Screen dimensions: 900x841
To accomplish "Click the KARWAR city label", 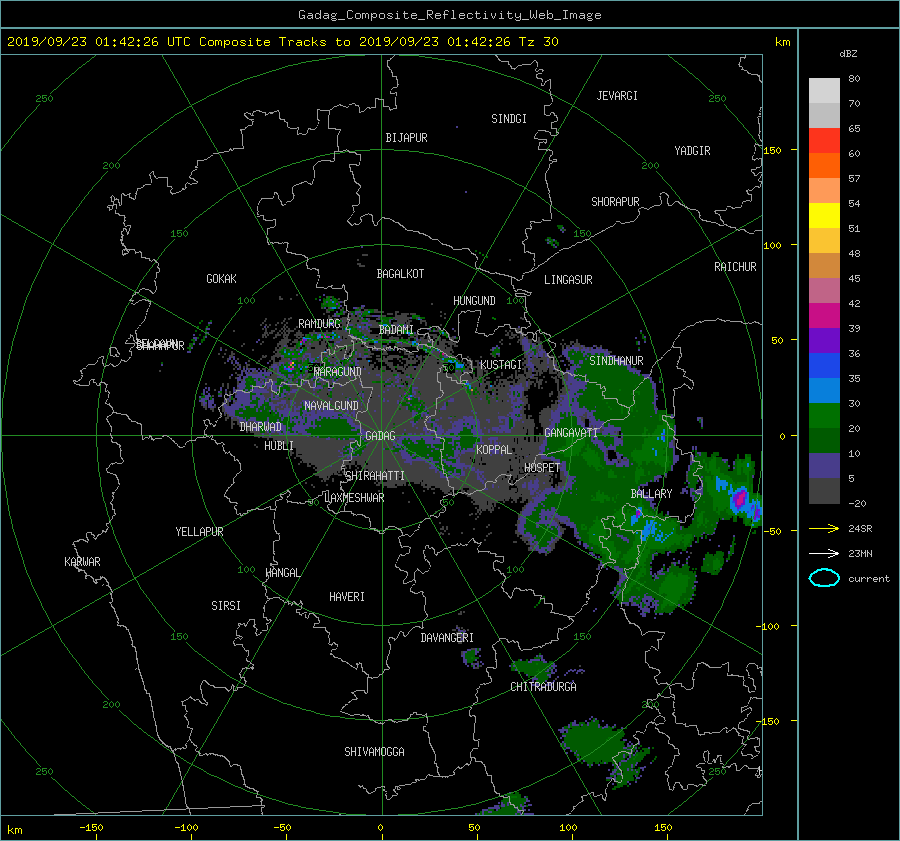I will pyautogui.click(x=82, y=562).
